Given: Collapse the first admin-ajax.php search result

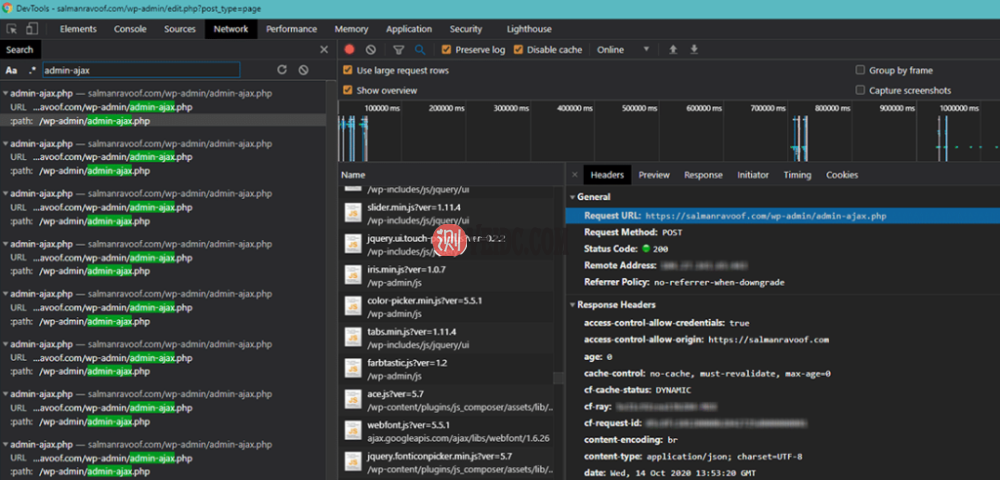Looking at the screenshot, I should tap(6, 93).
